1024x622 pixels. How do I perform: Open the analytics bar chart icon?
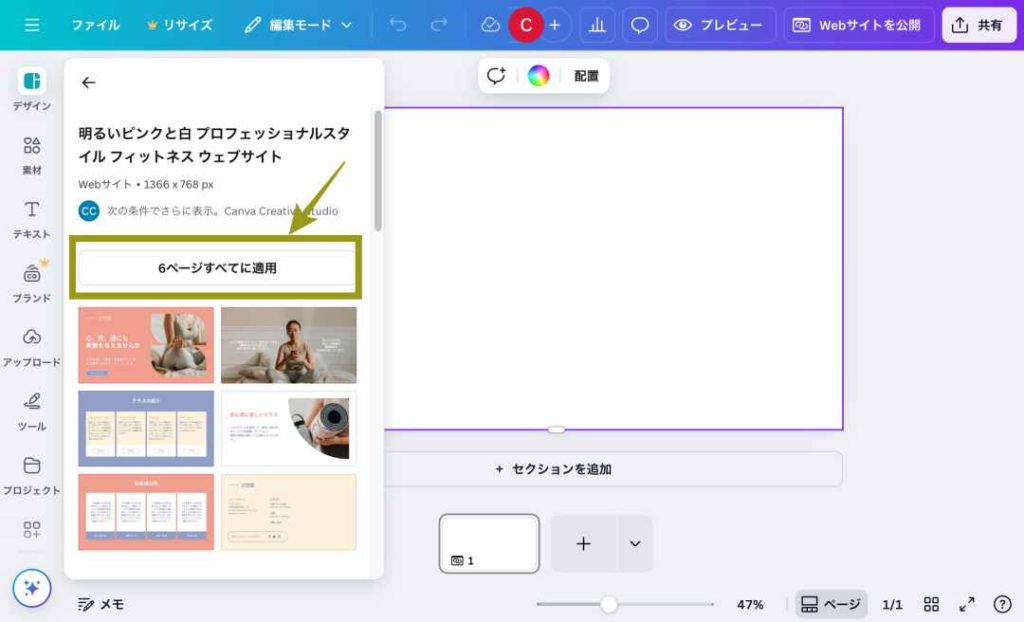click(597, 25)
